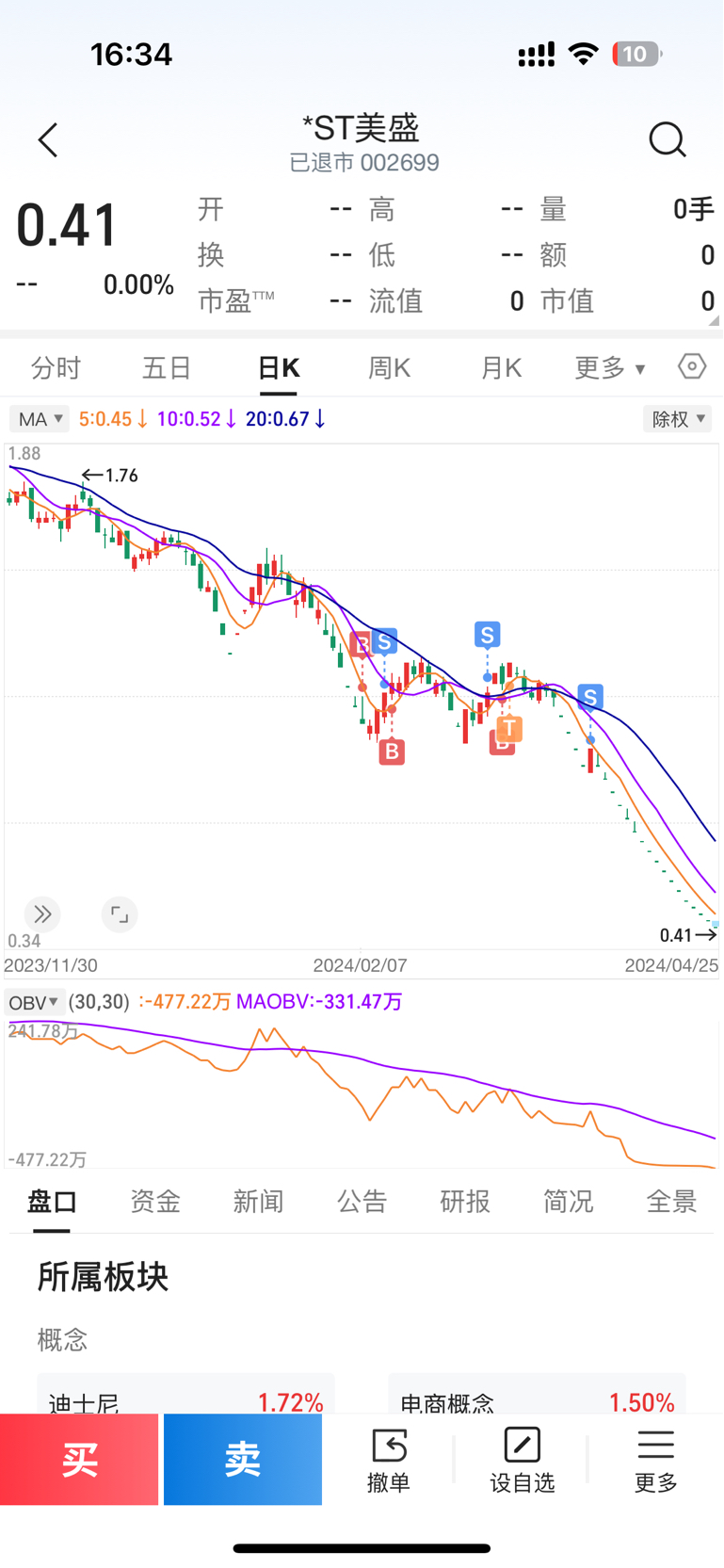
Task: Tap the *ST美盛 stock title
Action: point(362,127)
